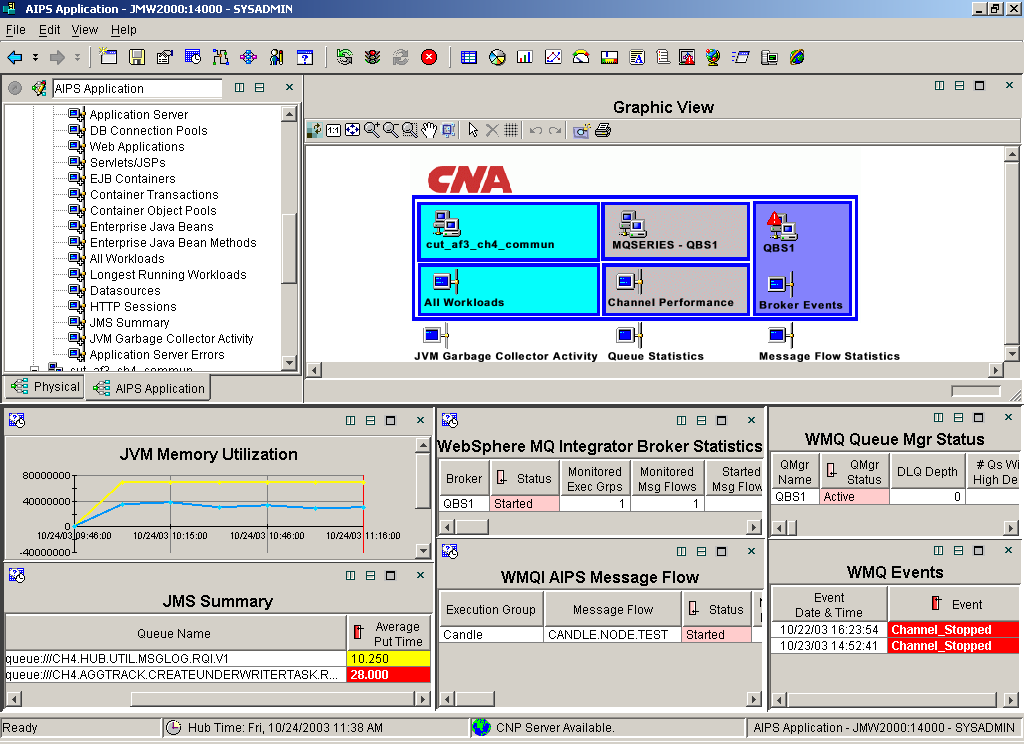Click the navigator tree scroll down arrow
The image size is (1024, 744).
click(289, 363)
